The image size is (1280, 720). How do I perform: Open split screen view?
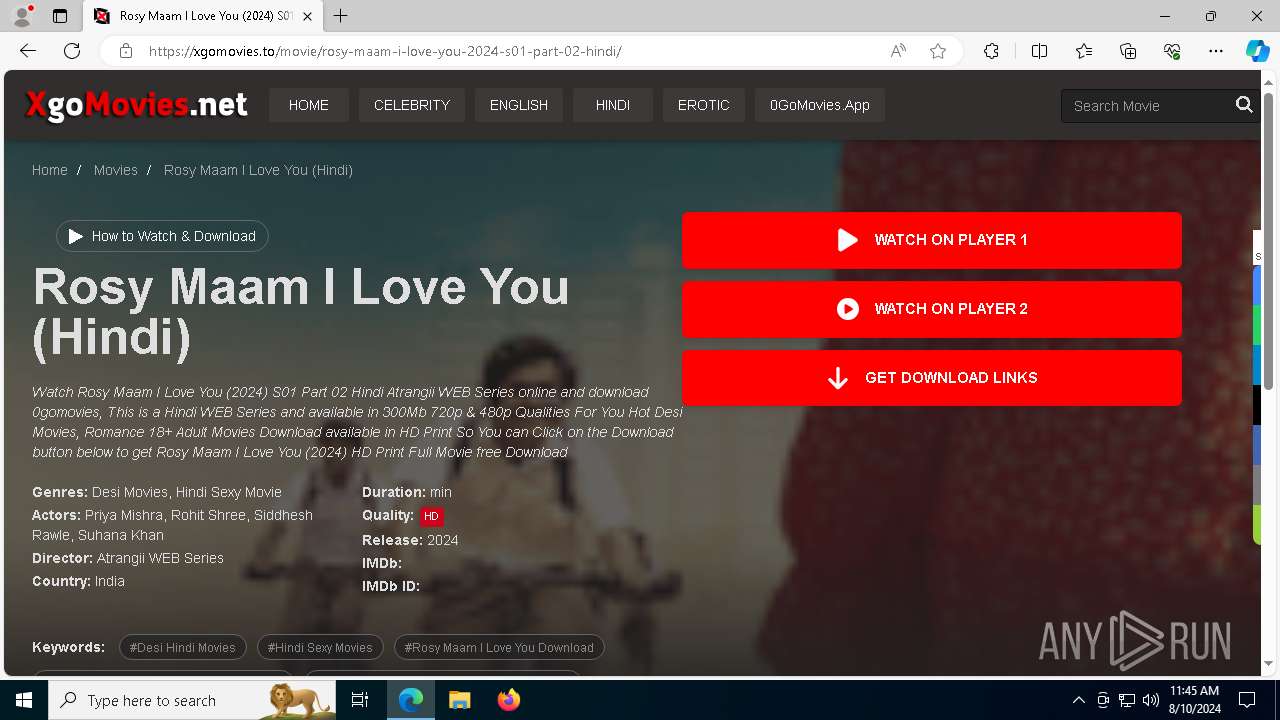(x=1039, y=51)
